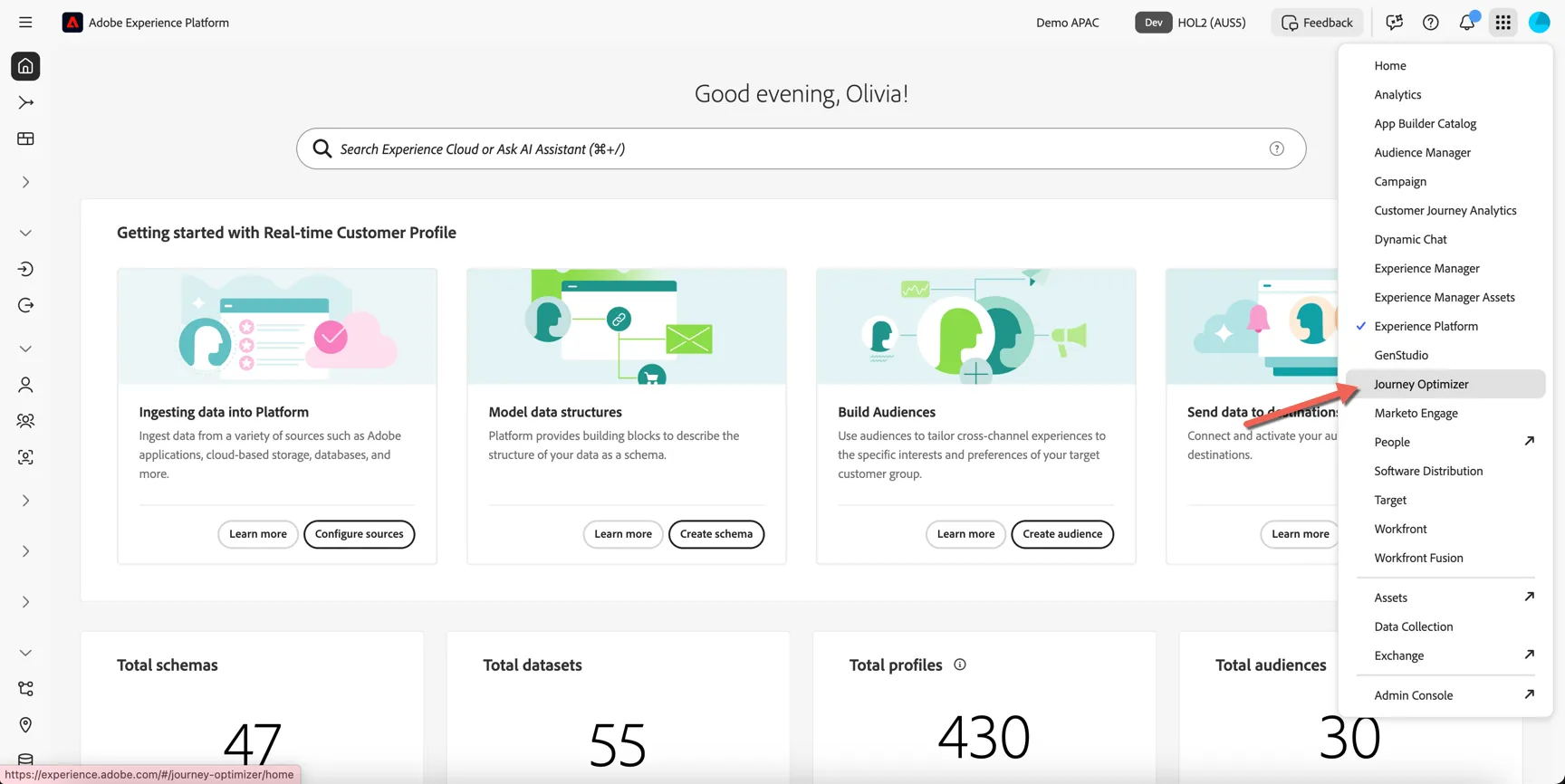Open the Demo APAC organization switcher
Viewport: 1565px width, 784px height.
coord(1068,23)
